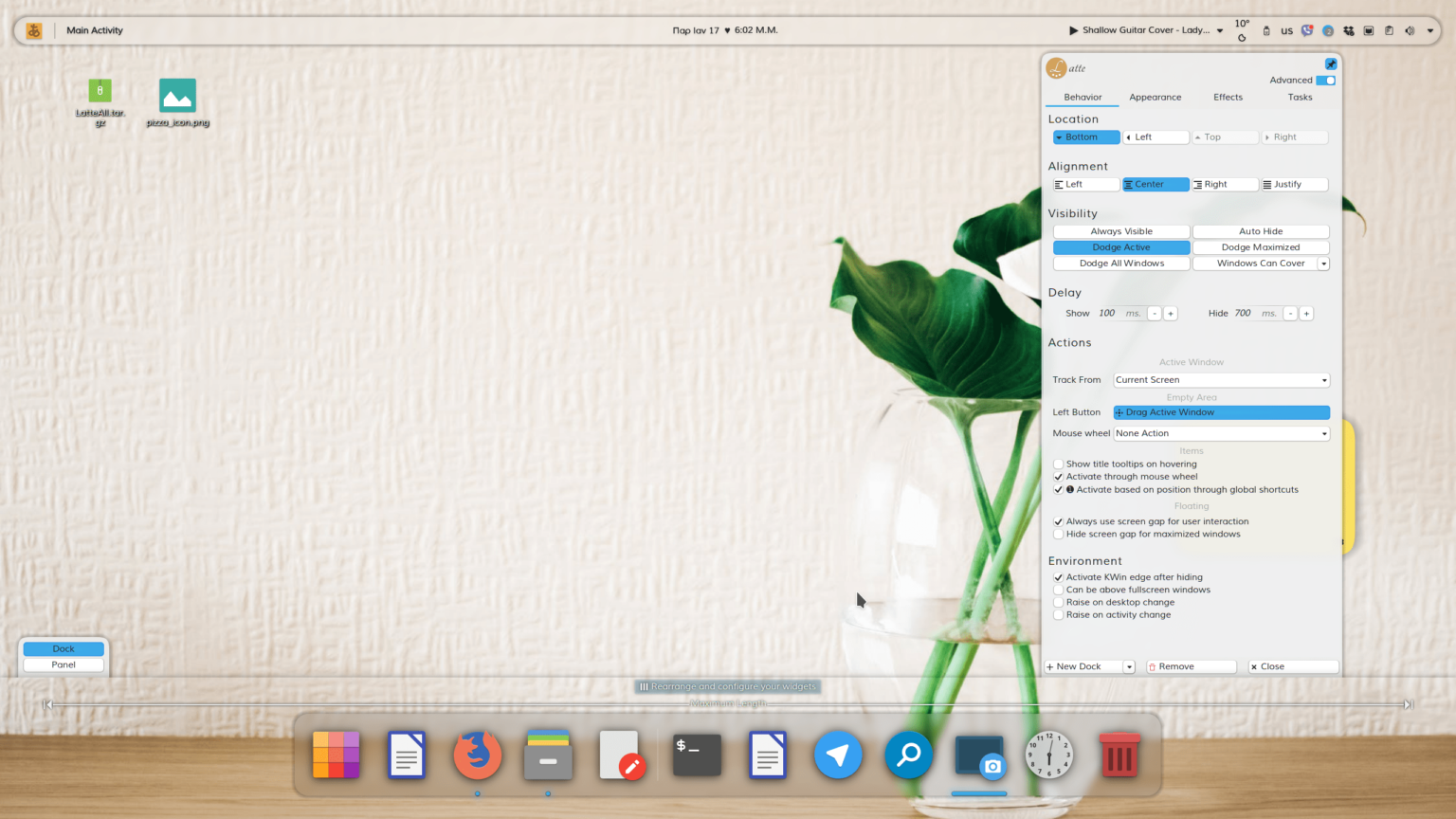Switch to the Appearance tab
This screenshot has height=819, width=1456.
point(1156,97)
